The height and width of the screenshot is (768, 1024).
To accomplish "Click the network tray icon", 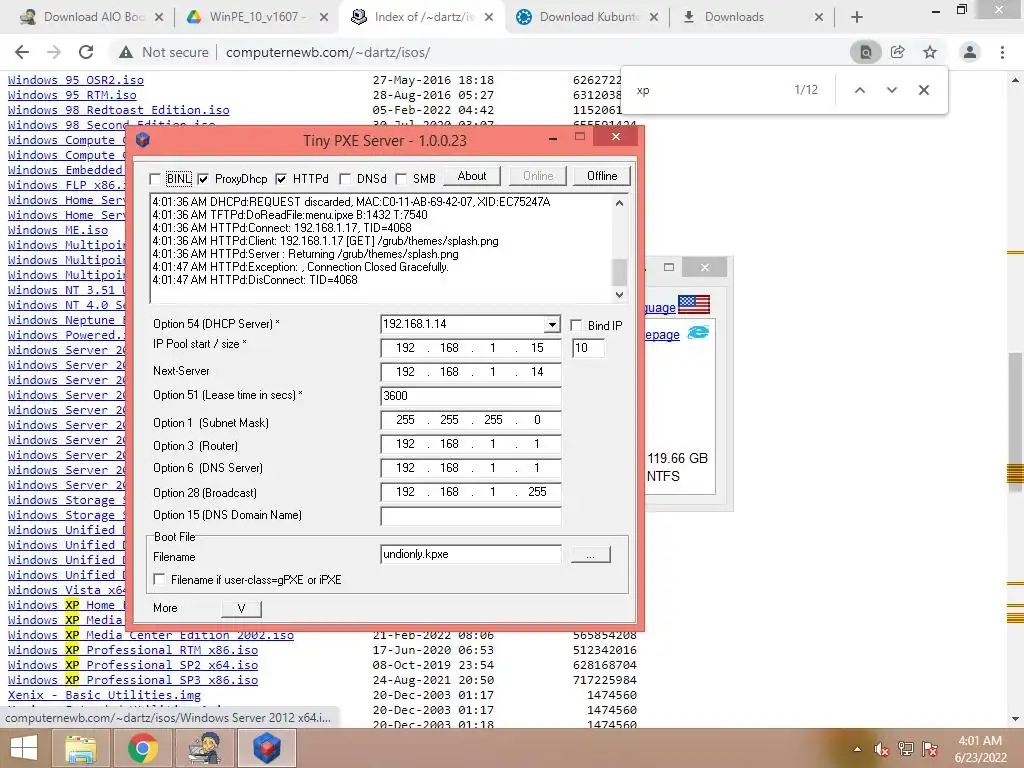I will pyautogui.click(x=906, y=749).
